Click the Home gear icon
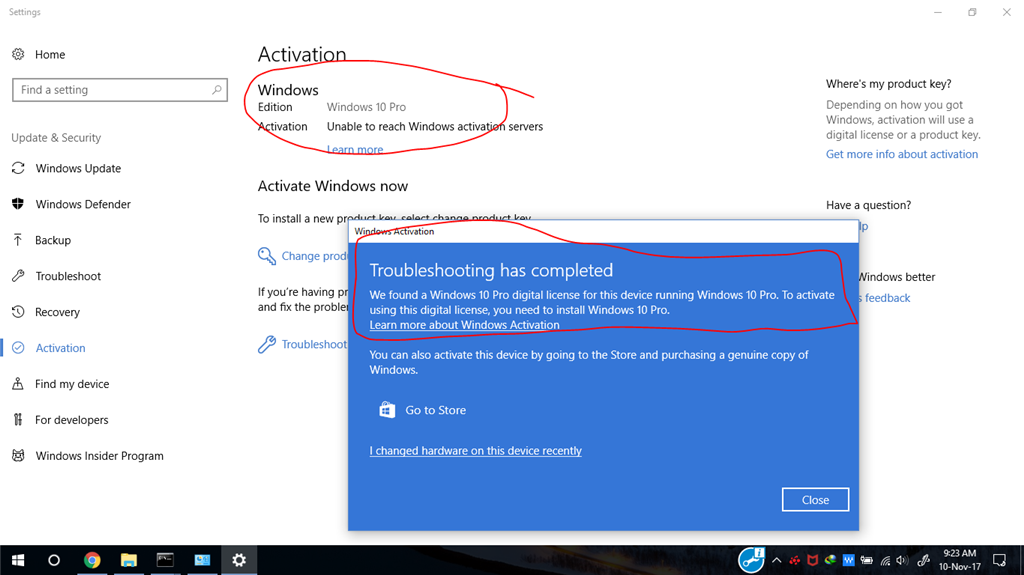 coord(18,54)
